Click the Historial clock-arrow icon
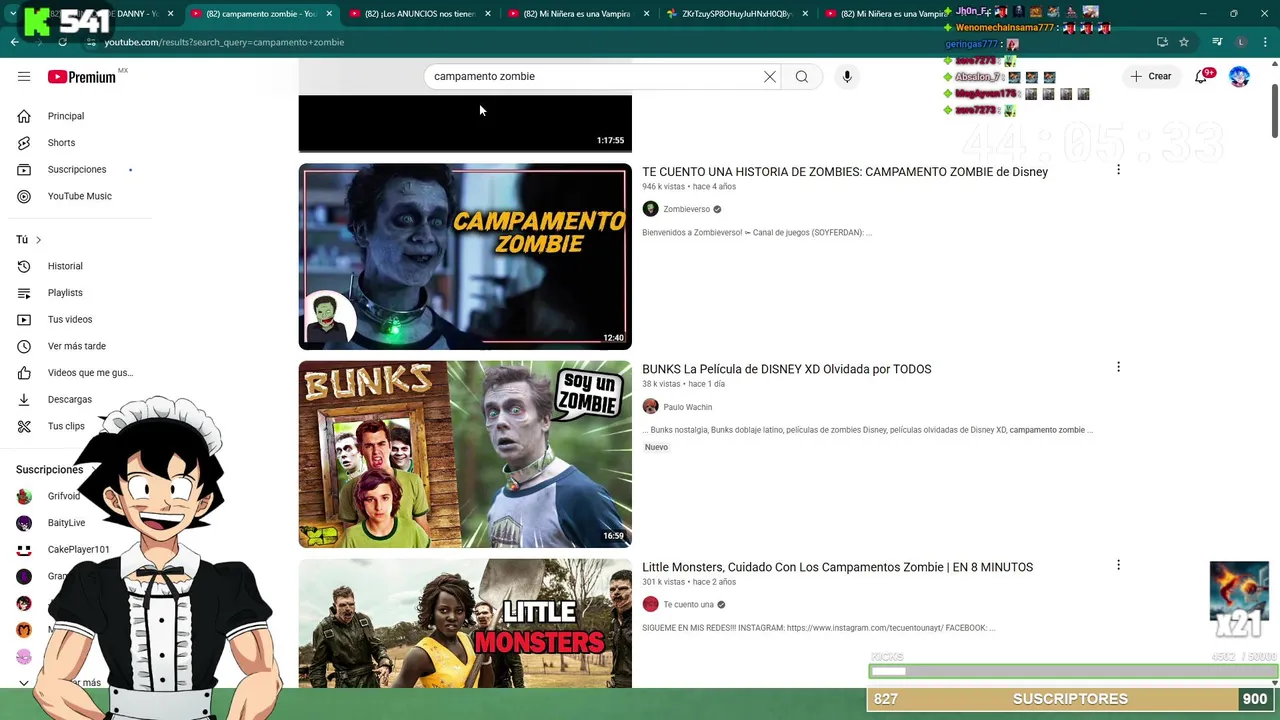Screen dimensions: 1280x720 [x=24, y=266]
